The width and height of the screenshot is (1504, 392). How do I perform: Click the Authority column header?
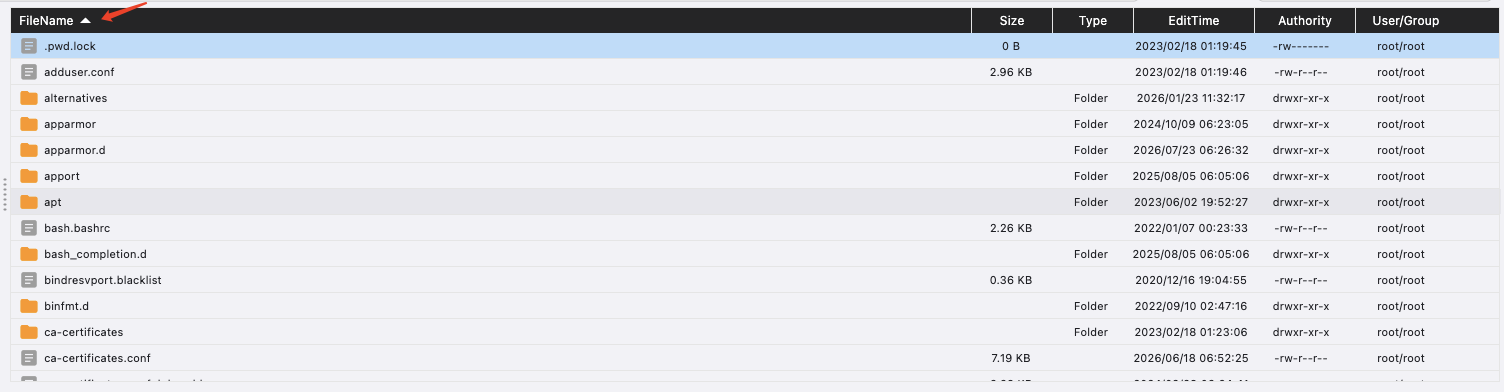tap(1305, 20)
